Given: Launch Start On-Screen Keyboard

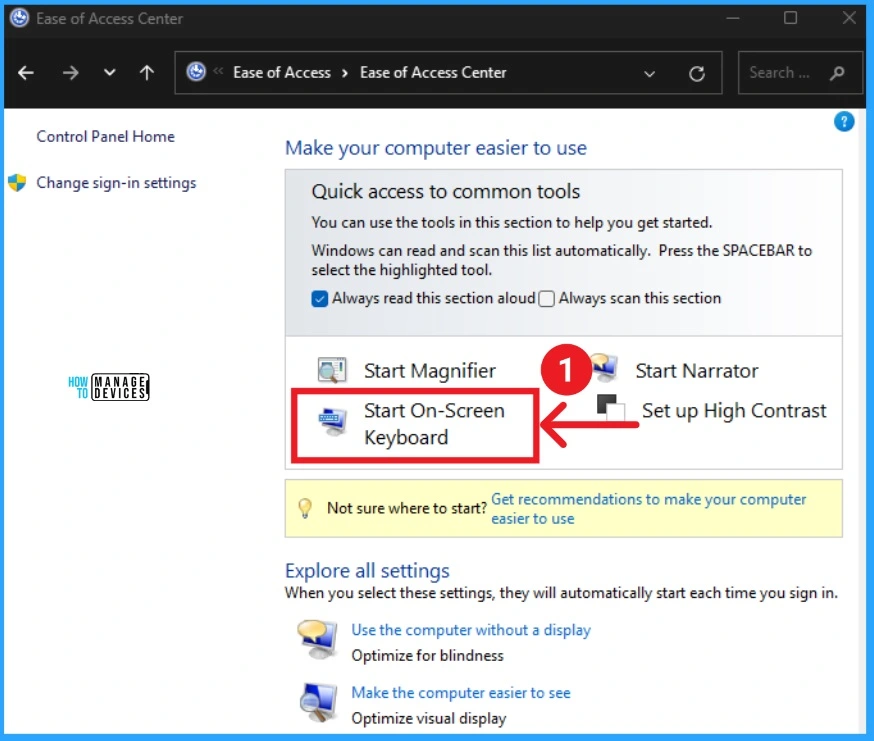Looking at the screenshot, I should point(434,424).
